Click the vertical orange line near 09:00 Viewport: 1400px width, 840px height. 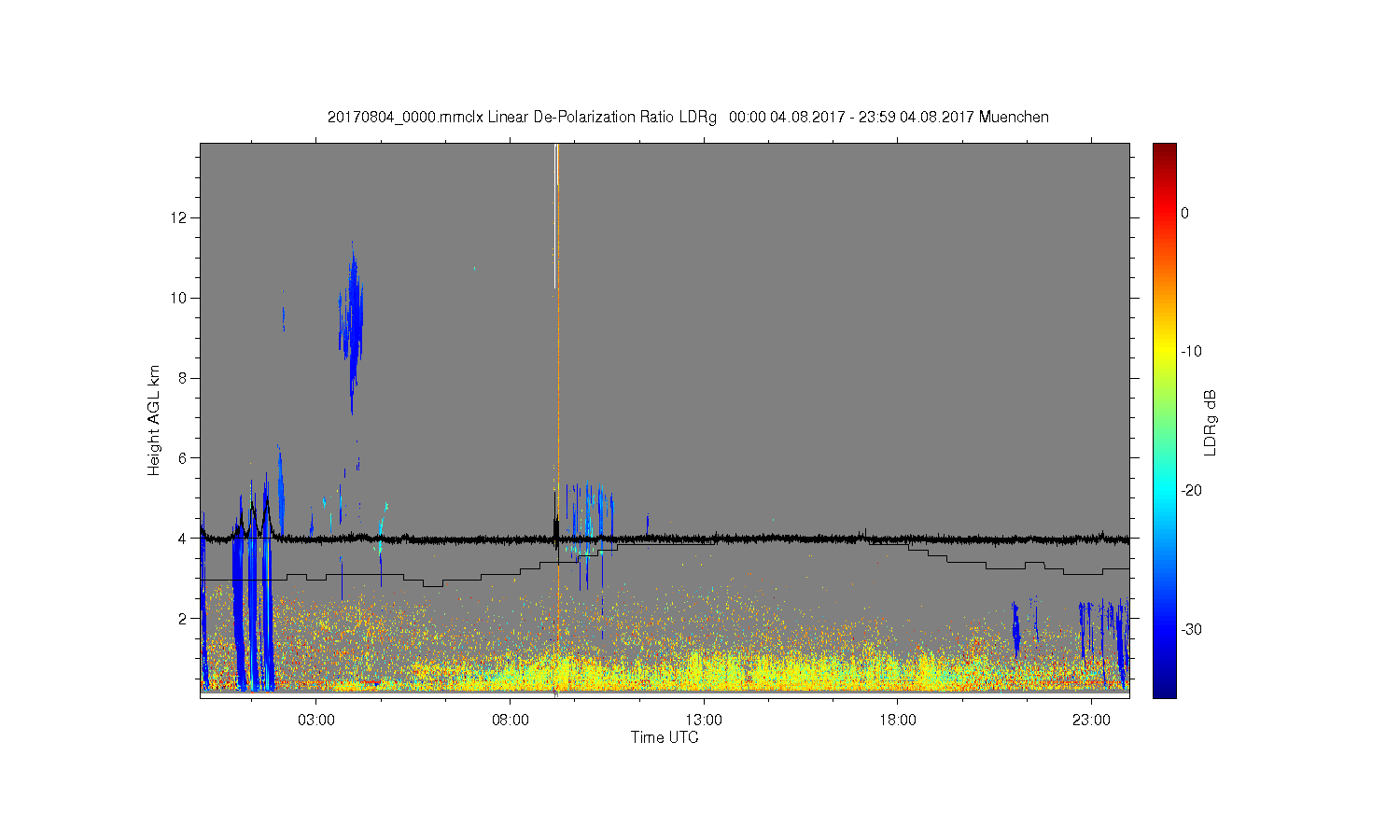558,420
